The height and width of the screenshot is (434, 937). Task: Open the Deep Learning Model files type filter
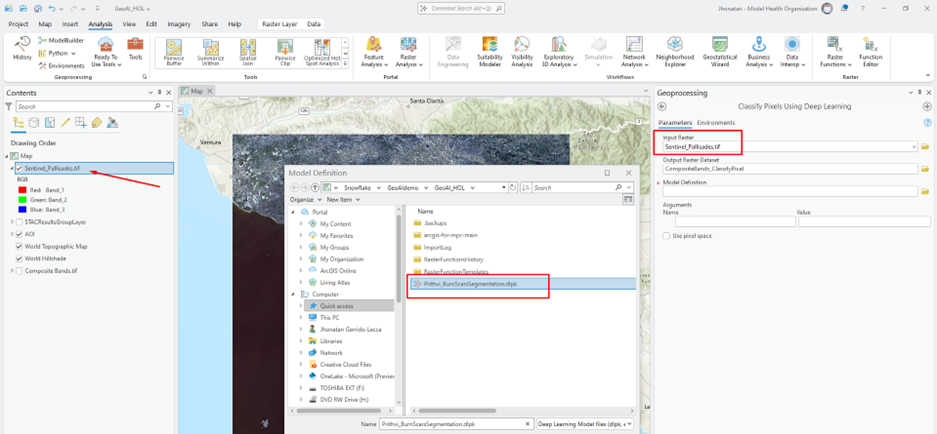point(585,424)
